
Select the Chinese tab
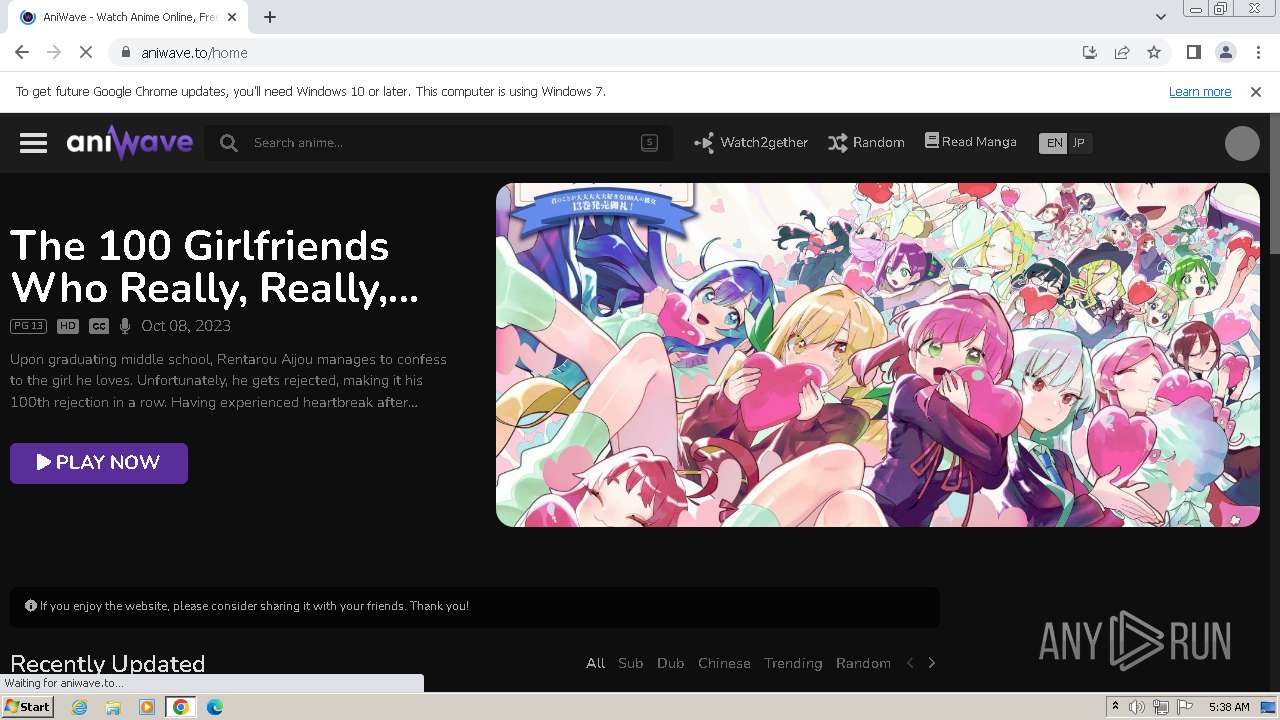click(724, 663)
